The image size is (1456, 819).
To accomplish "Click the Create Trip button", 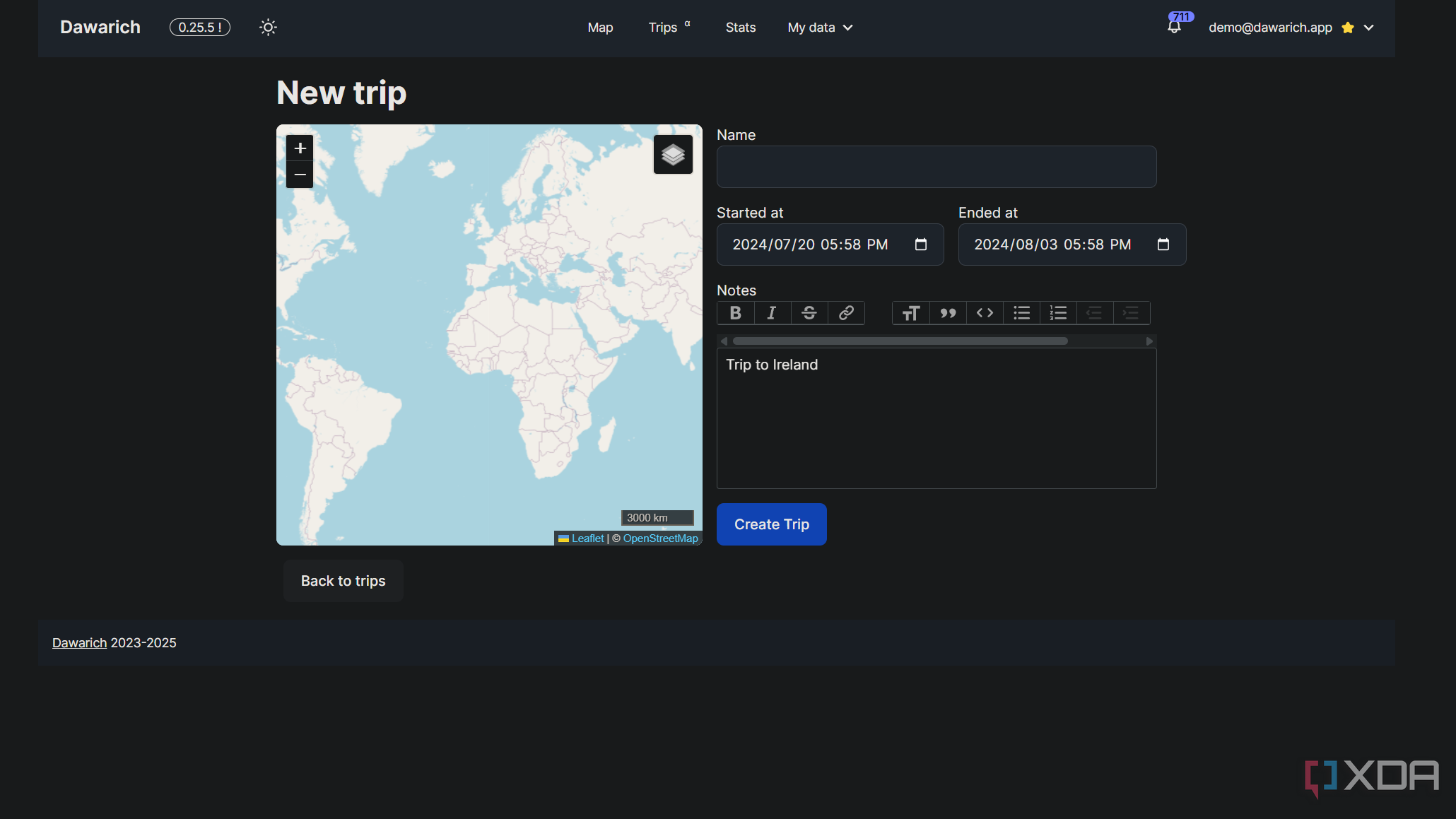I will 772,524.
